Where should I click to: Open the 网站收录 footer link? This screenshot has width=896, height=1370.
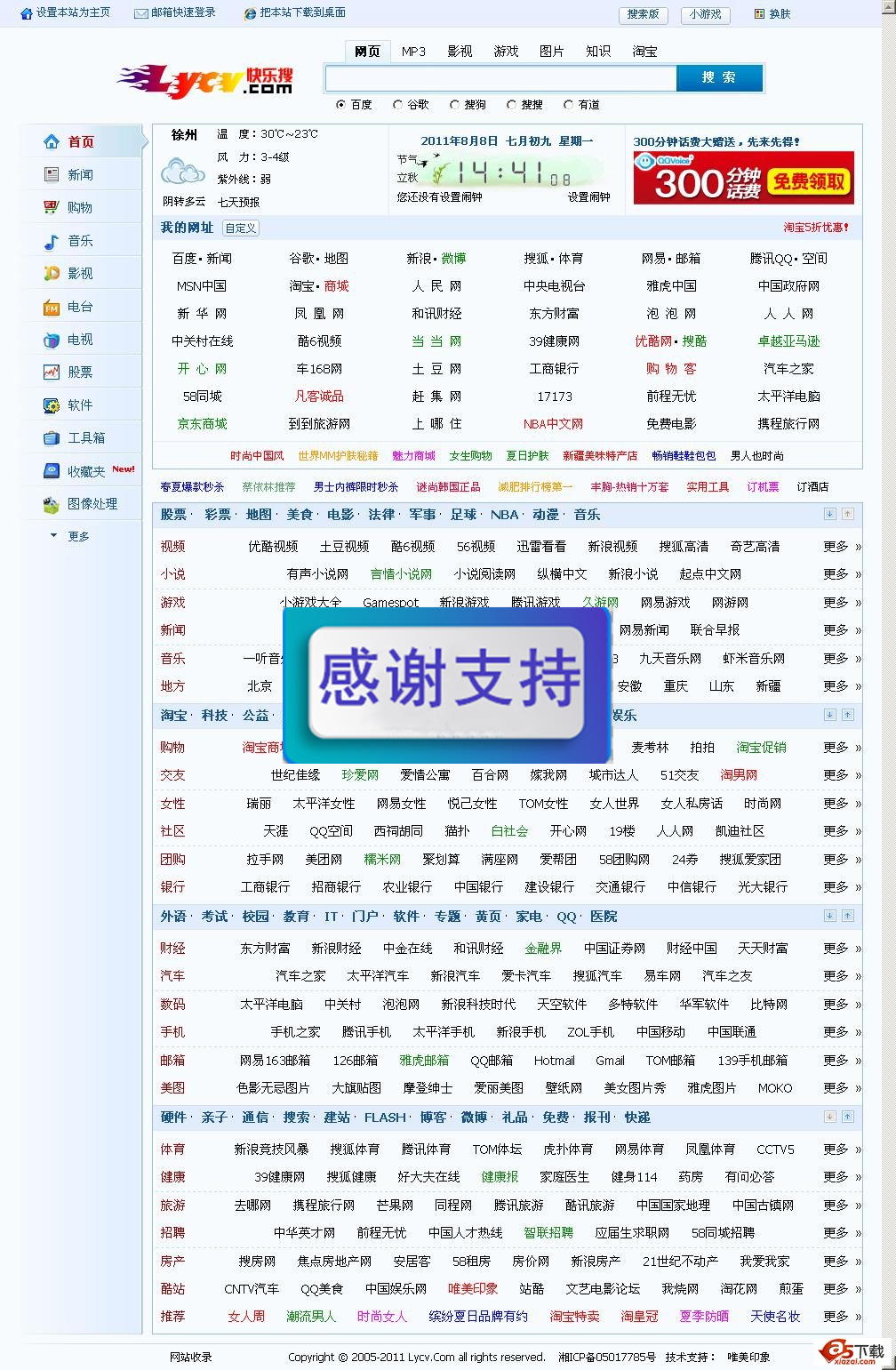click(191, 1357)
